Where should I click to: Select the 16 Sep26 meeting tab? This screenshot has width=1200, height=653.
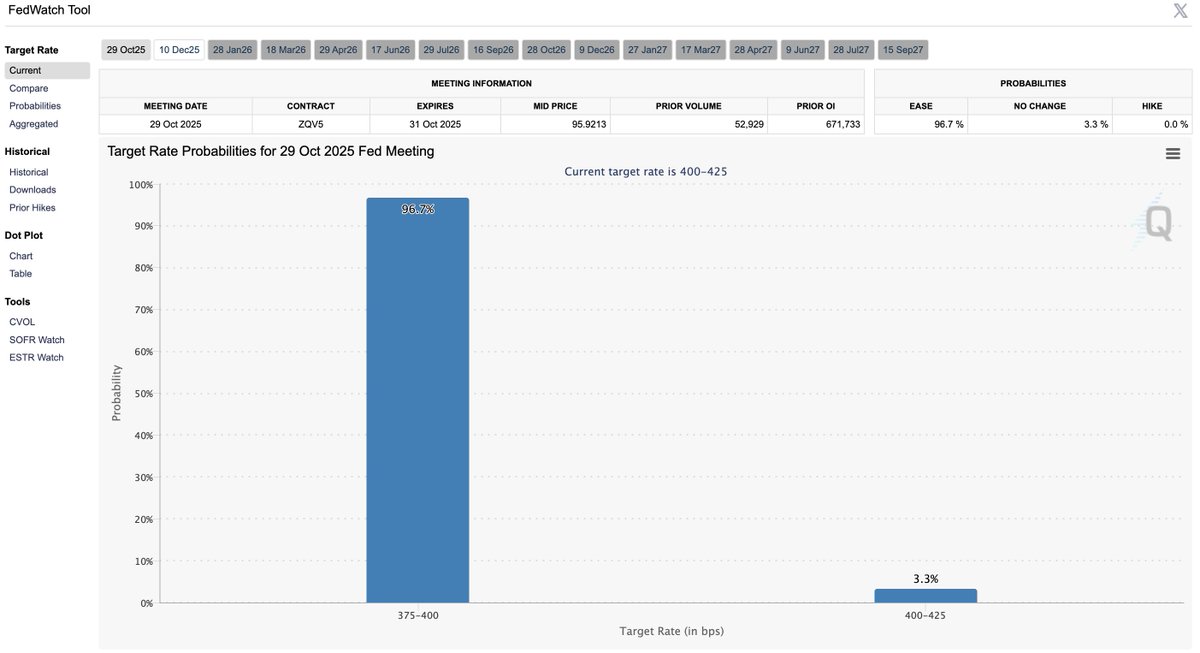[494, 49]
